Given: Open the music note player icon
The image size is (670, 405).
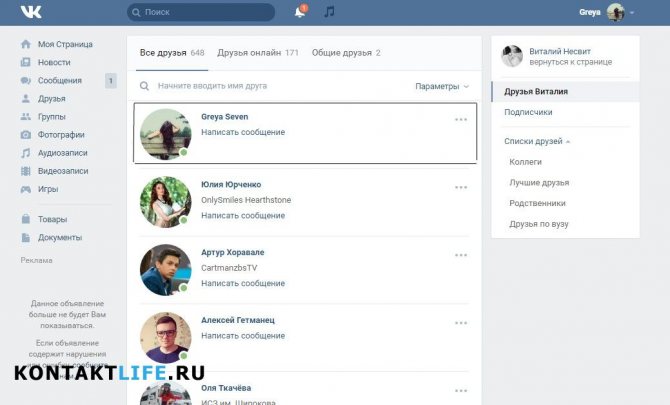Looking at the screenshot, I should (x=329, y=12).
